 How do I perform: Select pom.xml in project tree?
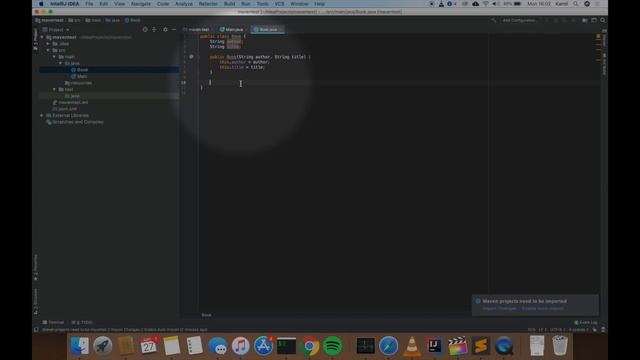(64, 109)
